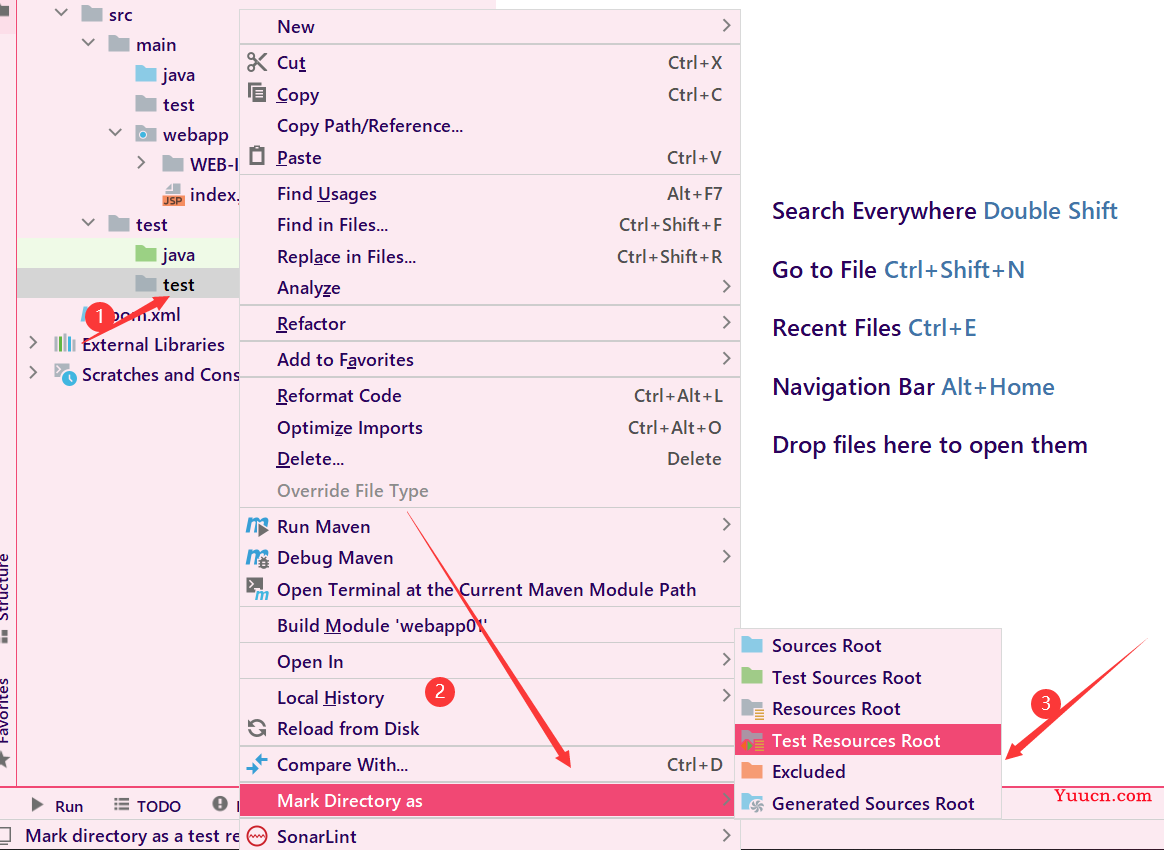
Task: Select the highlighted test folder under test
Action: click(128, 284)
